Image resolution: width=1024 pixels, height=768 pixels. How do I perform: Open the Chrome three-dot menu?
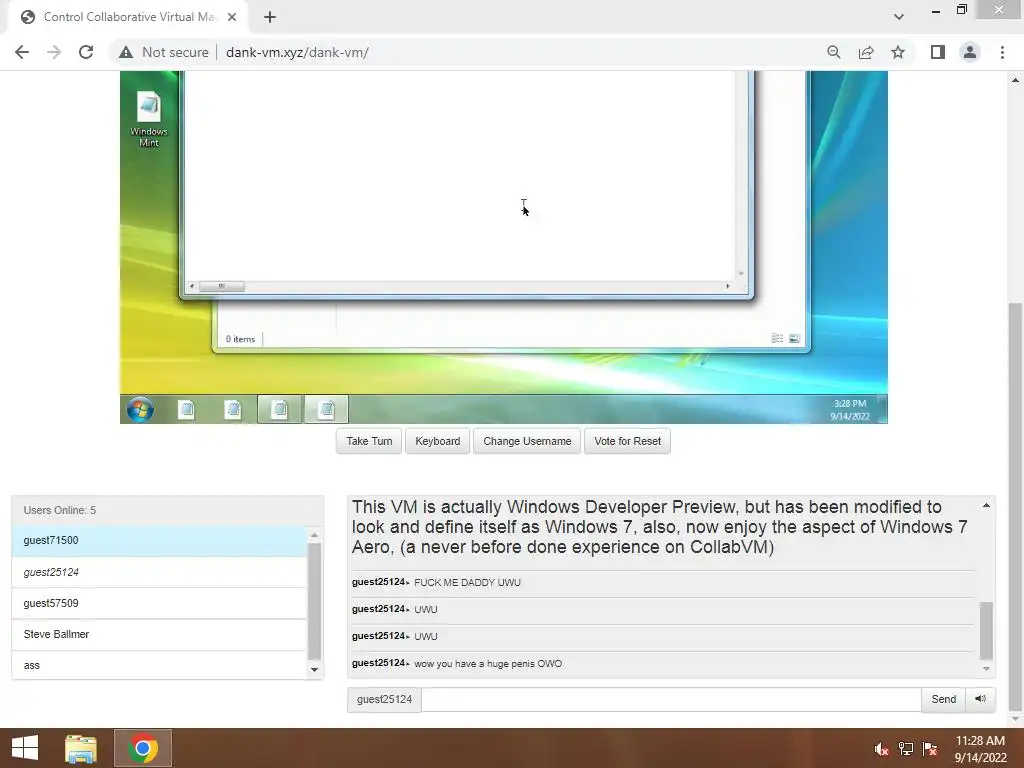coord(1002,52)
